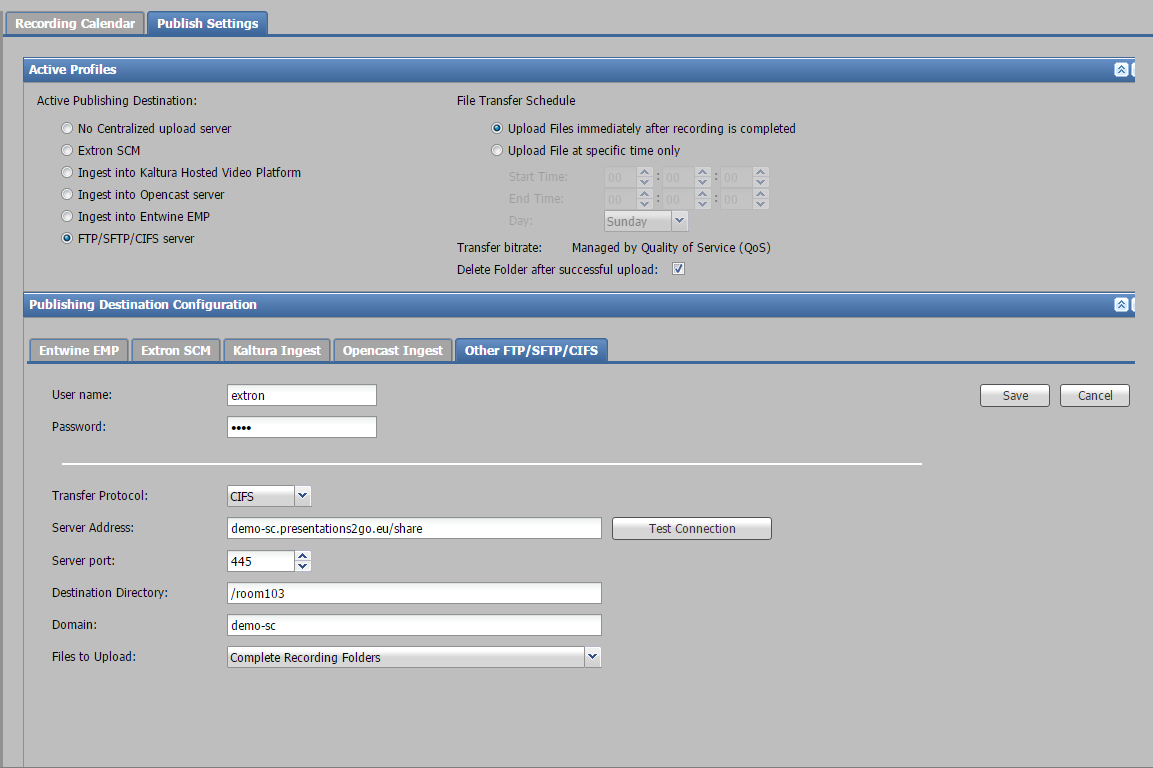Increase End Time minutes value
The image size is (1153, 768).
702,194
